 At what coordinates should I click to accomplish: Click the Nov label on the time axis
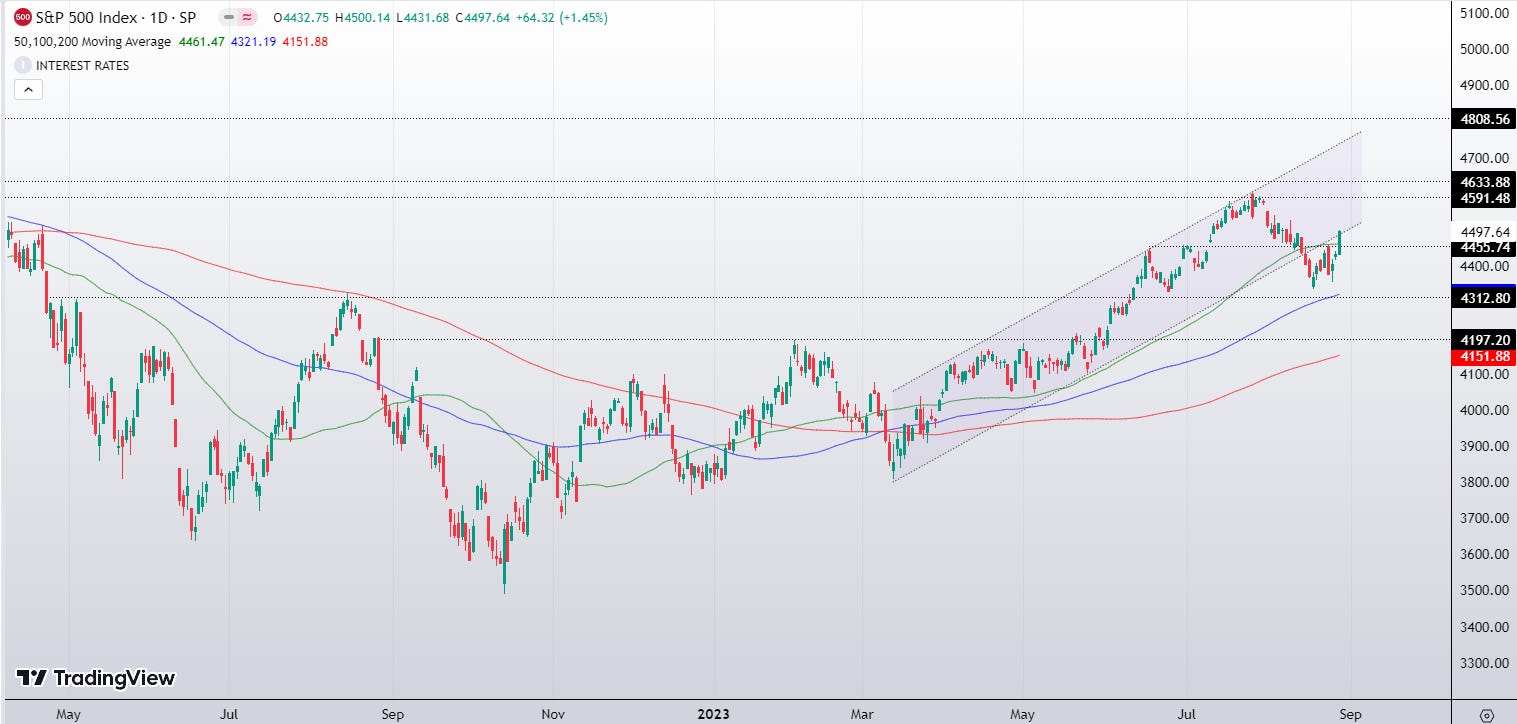click(x=553, y=714)
